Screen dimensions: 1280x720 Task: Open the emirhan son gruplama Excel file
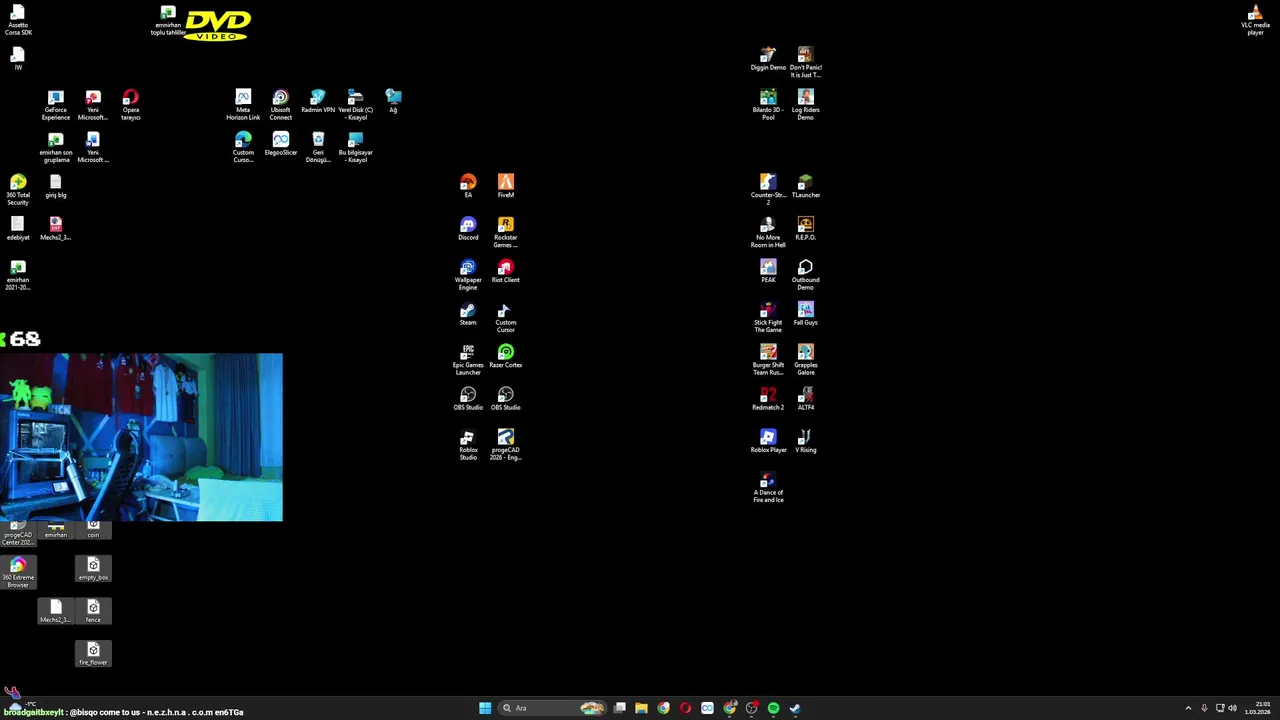coord(56,148)
